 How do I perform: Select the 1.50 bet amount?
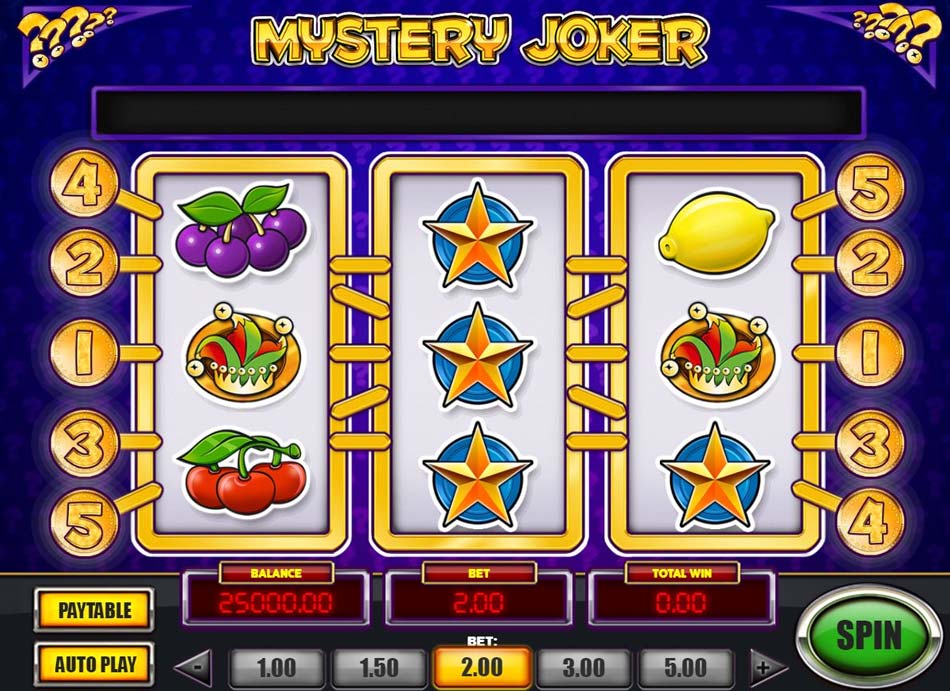[x=379, y=667]
